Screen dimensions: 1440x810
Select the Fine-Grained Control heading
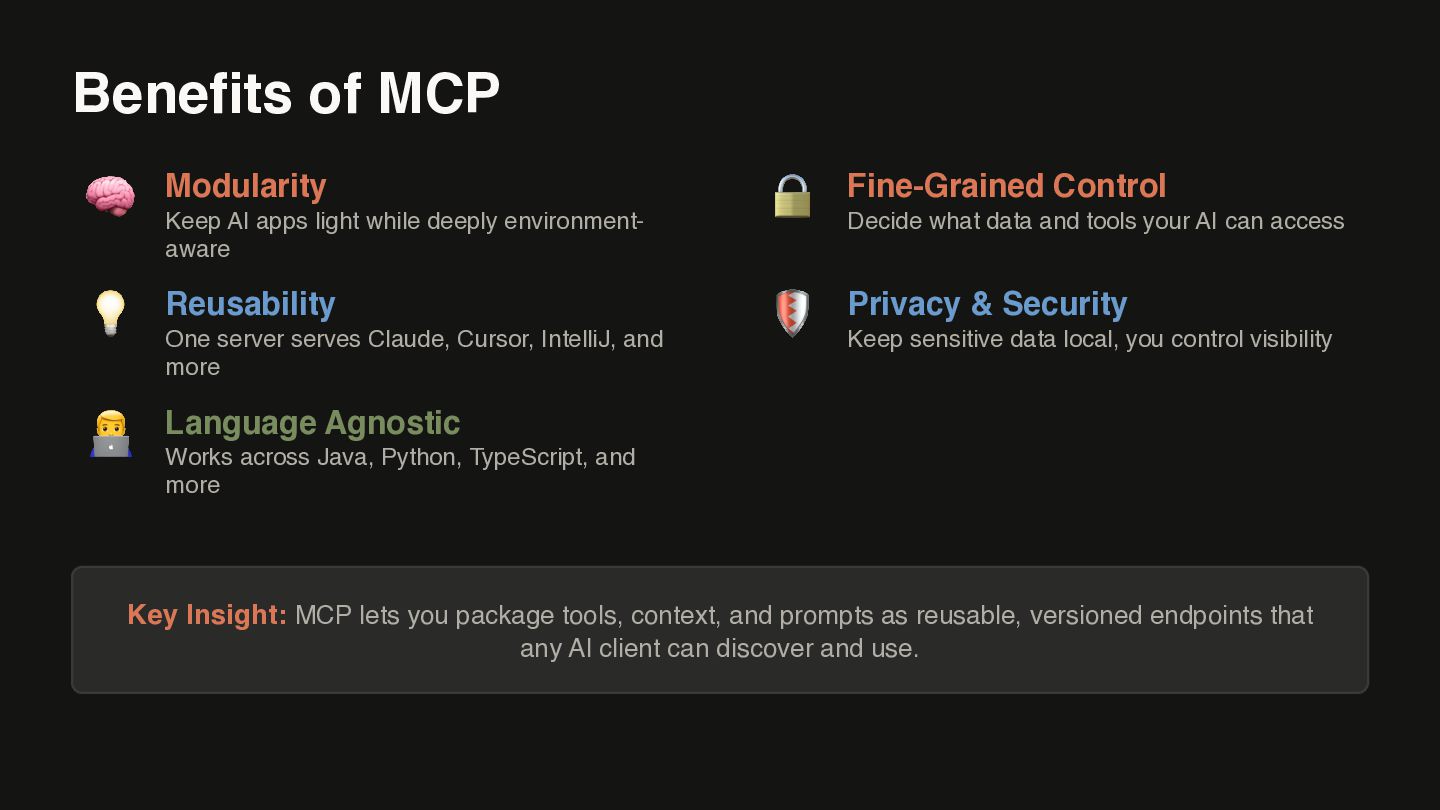[x=1006, y=186]
